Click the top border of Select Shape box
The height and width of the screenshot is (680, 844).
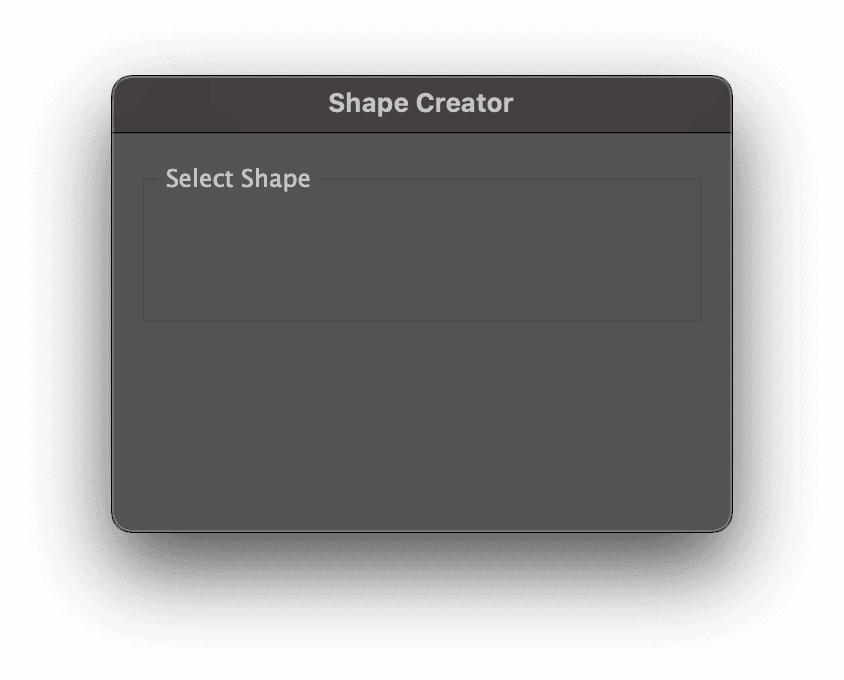pos(511,179)
